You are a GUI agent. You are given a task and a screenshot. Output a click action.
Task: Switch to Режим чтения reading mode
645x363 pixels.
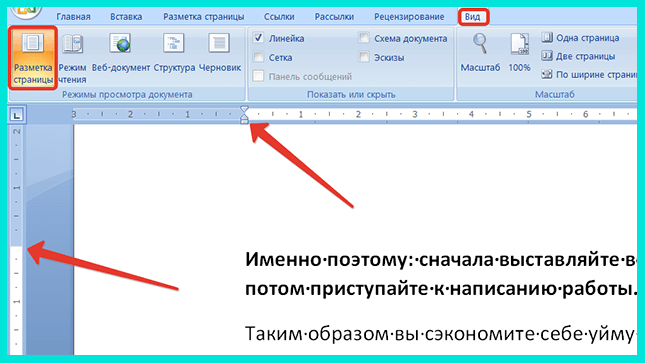click(x=72, y=58)
